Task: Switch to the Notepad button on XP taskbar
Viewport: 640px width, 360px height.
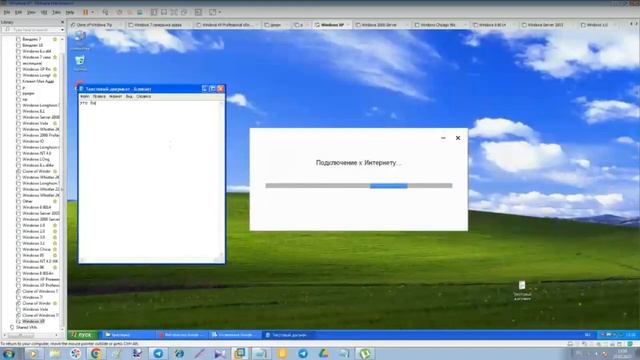Action: click(288, 335)
